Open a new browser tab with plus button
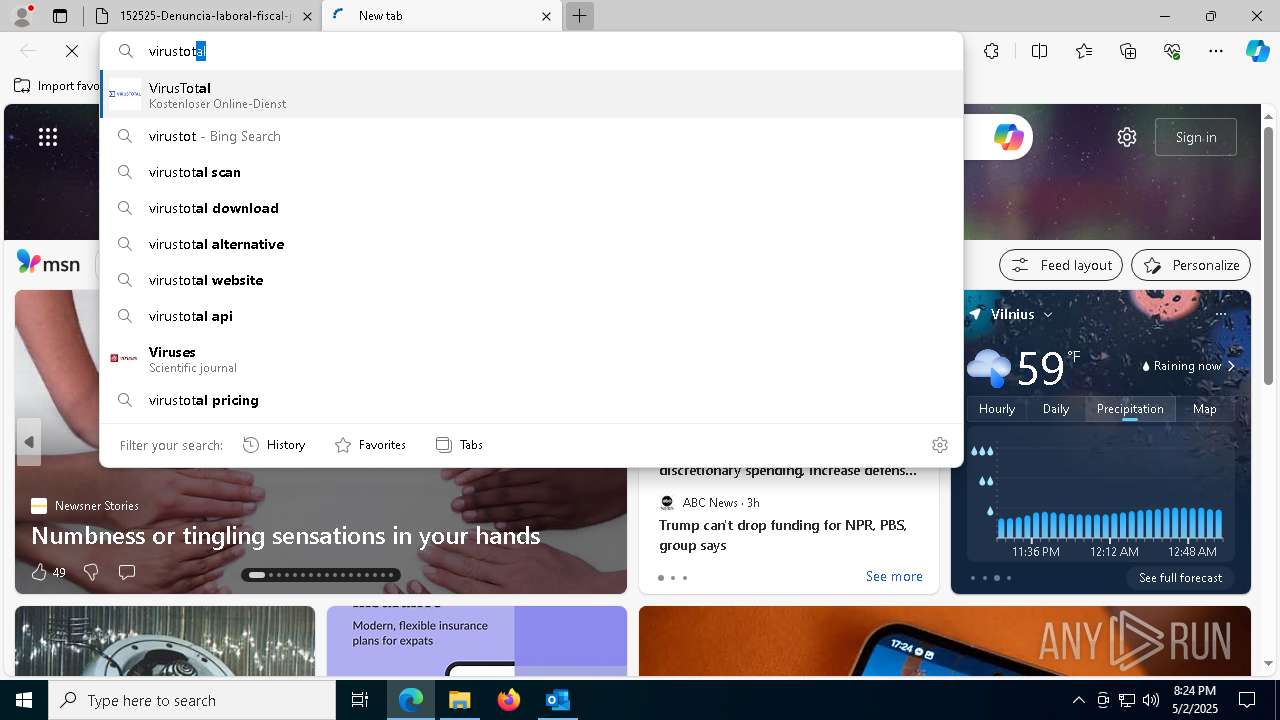Viewport: 1280px width, 720px height. 579,16
